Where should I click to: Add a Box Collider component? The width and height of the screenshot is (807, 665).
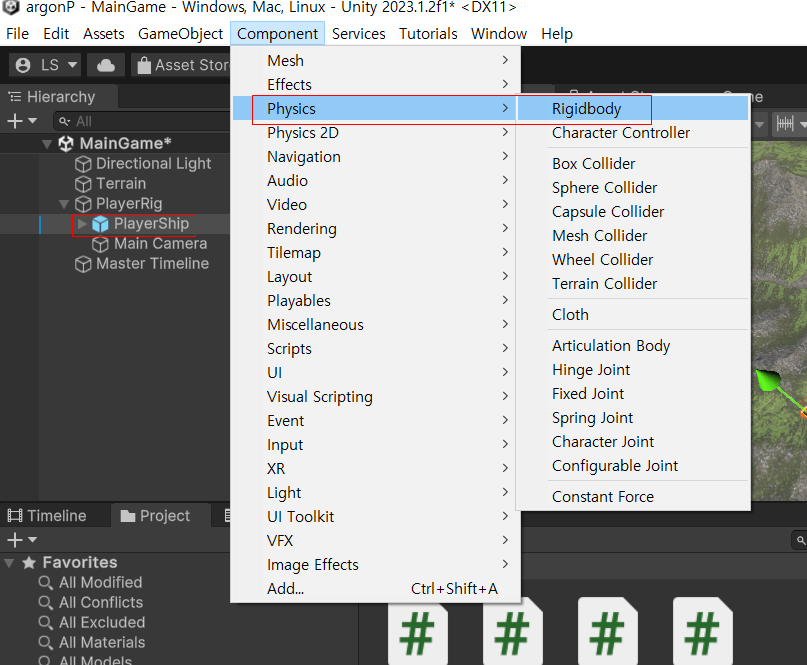click(633, 164)
